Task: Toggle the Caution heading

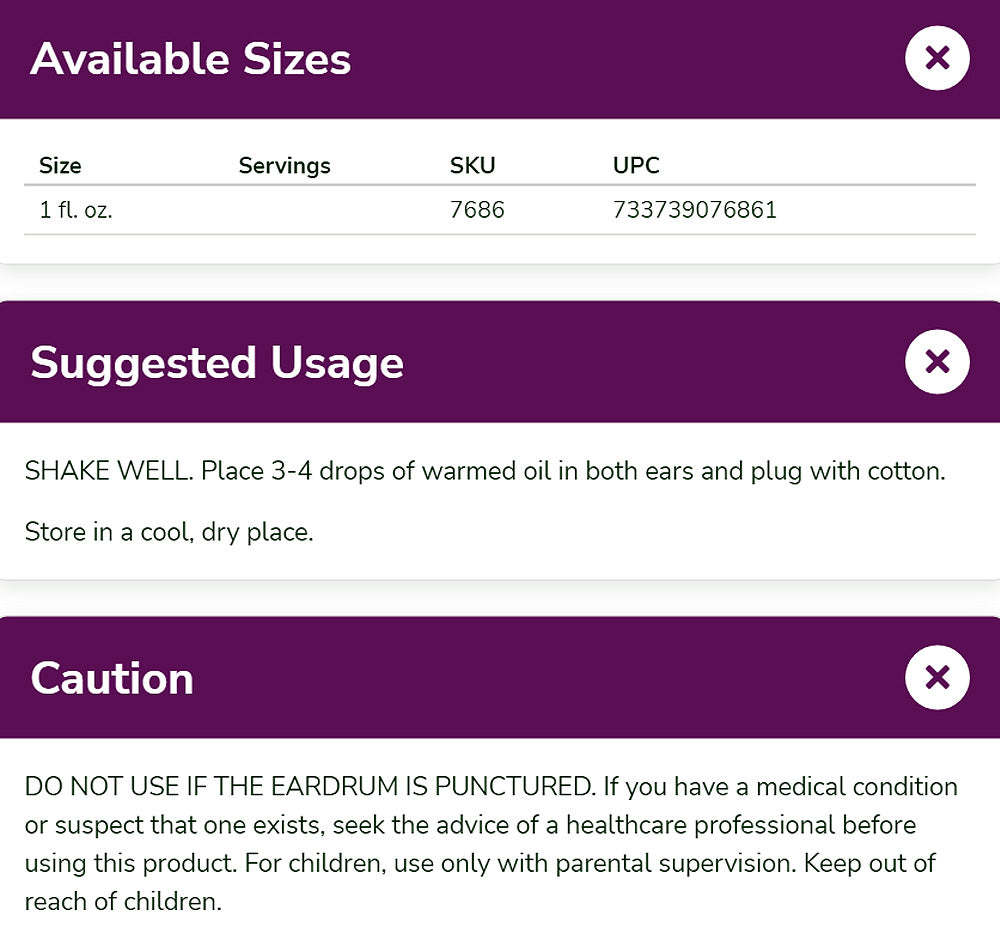Action: (112, 678)
